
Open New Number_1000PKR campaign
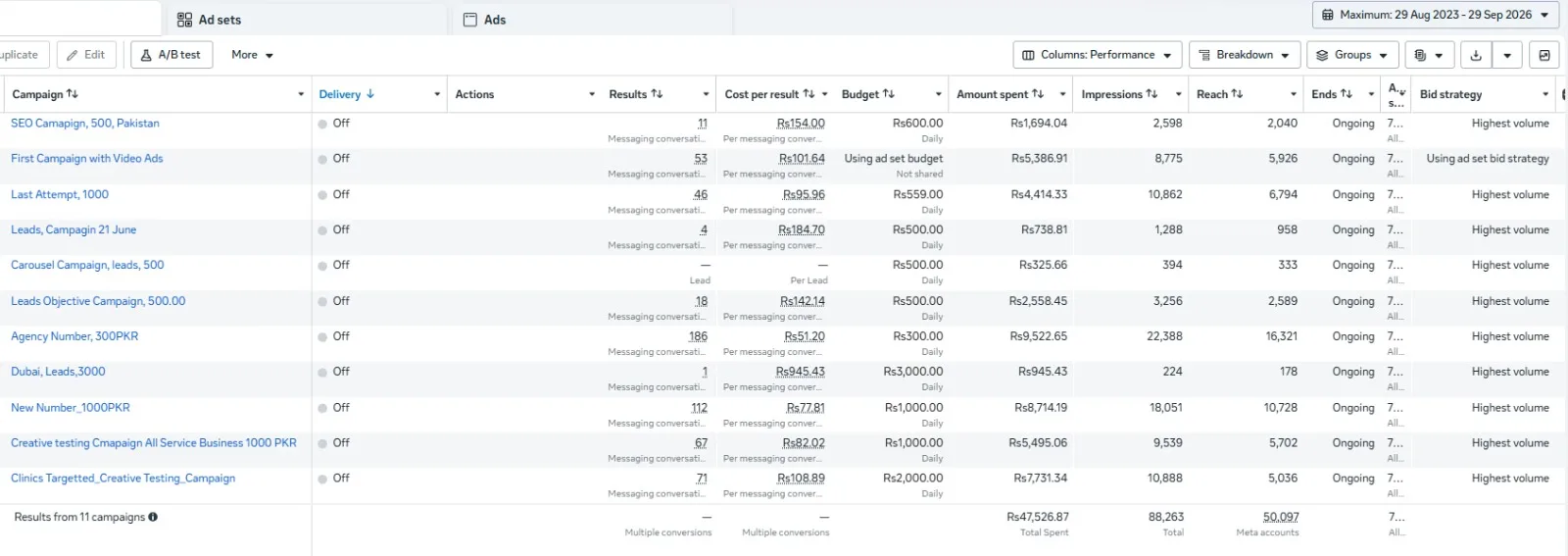(71, 408)
